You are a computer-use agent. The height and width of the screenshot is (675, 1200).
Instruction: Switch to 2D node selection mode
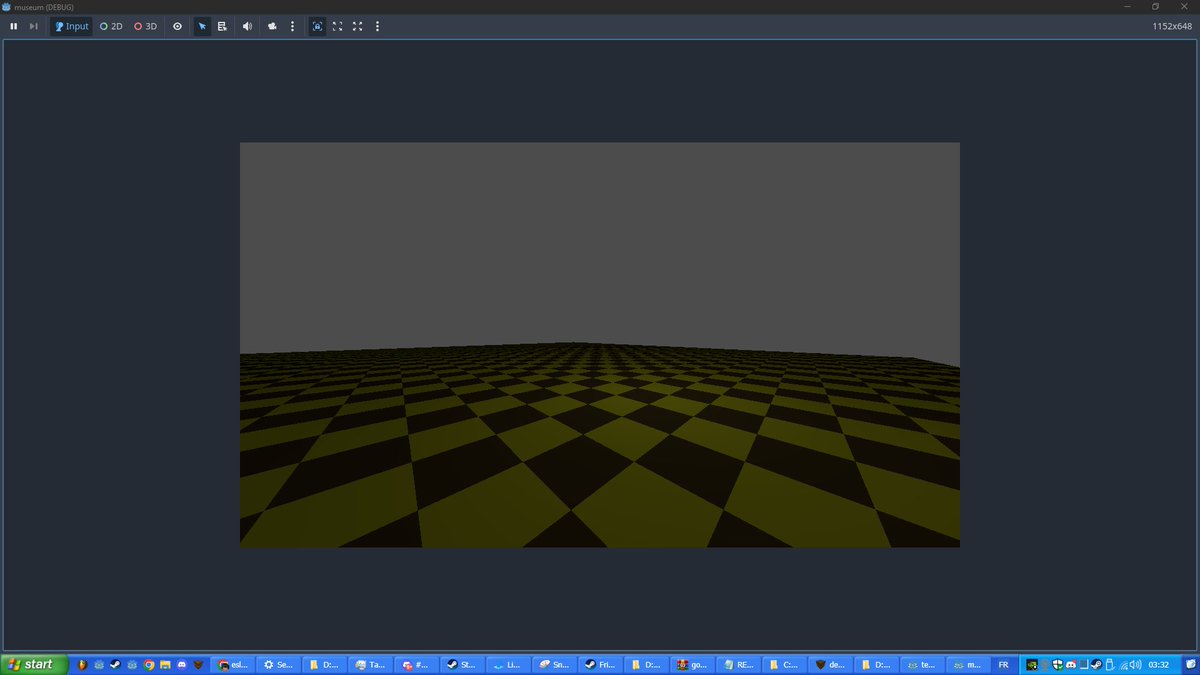tap(111, 26)
